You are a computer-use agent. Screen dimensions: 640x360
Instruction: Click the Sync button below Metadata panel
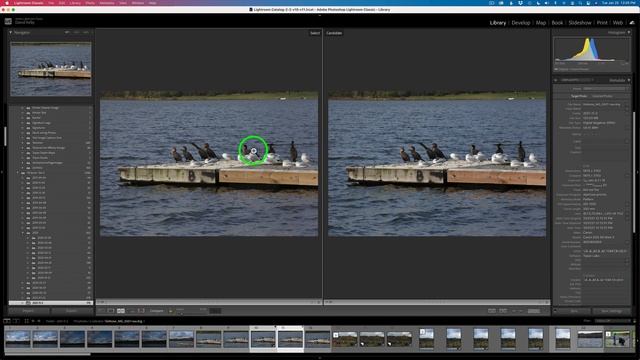point(574,311)
